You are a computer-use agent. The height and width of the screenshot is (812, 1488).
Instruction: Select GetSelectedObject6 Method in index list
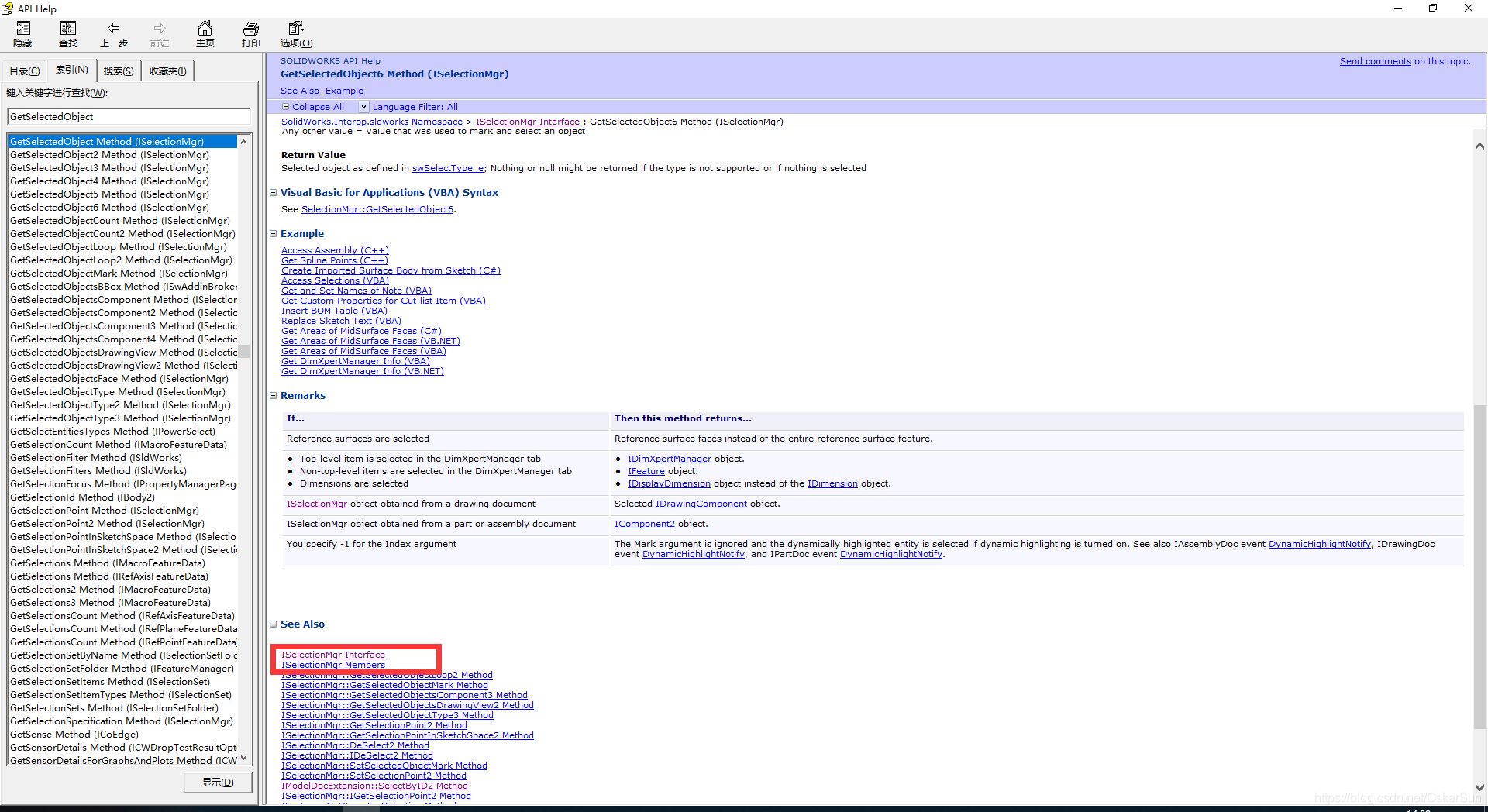(x=109, y=208)
